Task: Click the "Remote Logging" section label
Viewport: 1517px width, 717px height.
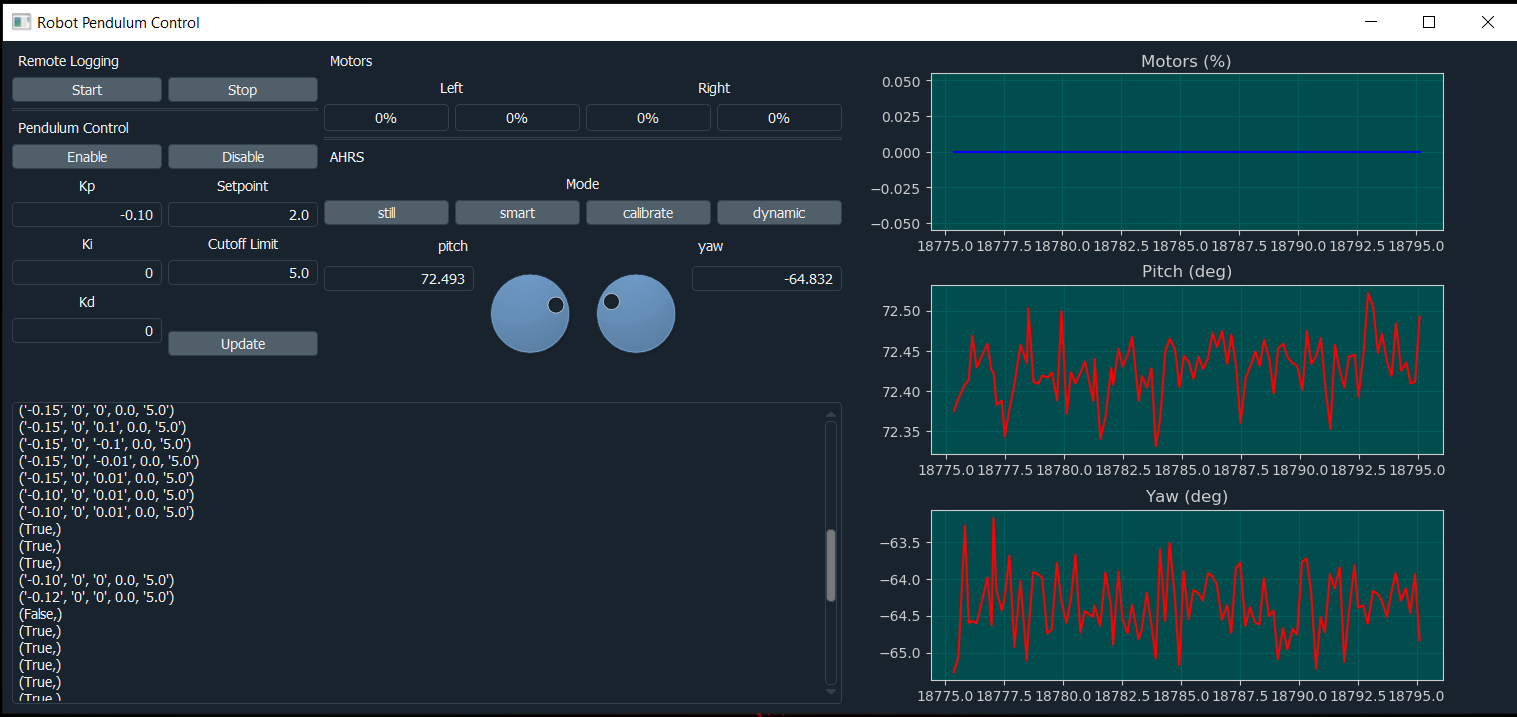Action: [68, 61]
